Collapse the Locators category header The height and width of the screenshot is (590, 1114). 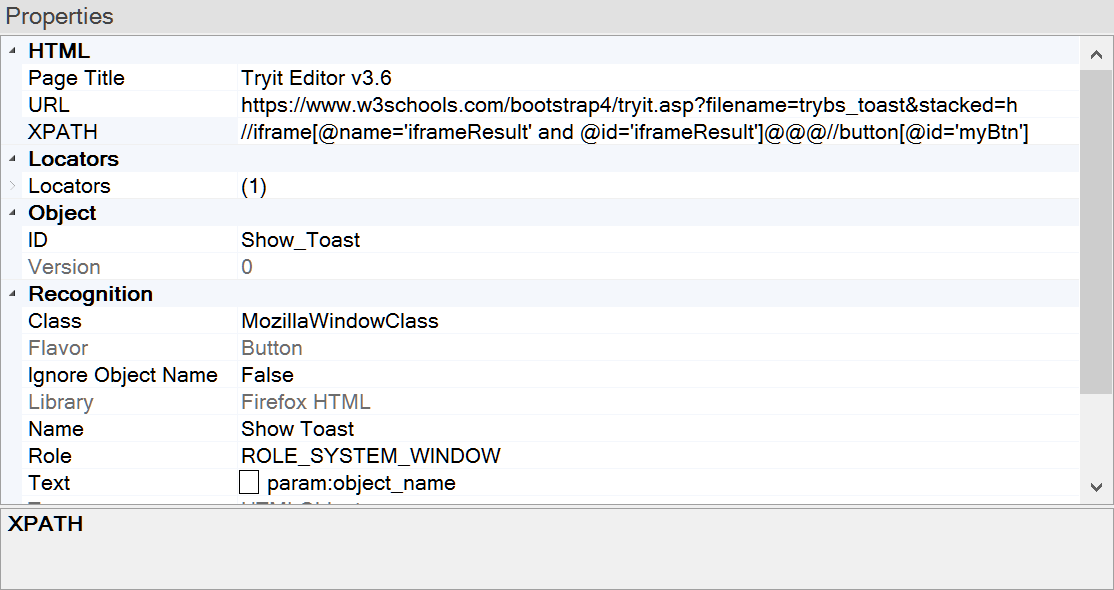[13, 159]
